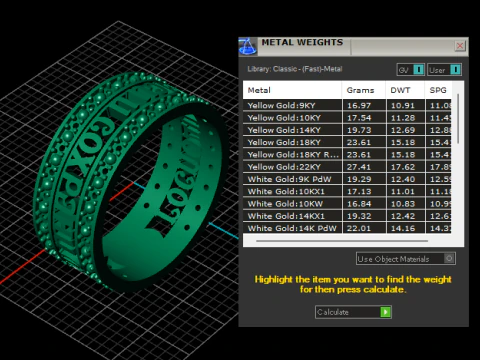480x360 pixels.
Task: Toggle the GV library switch
Action: [x=418, y=70]
